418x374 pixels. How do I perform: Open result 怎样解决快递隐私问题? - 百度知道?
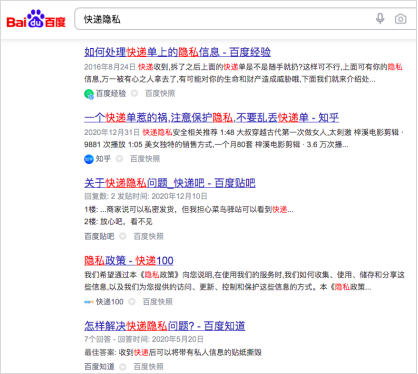(165, 326)
